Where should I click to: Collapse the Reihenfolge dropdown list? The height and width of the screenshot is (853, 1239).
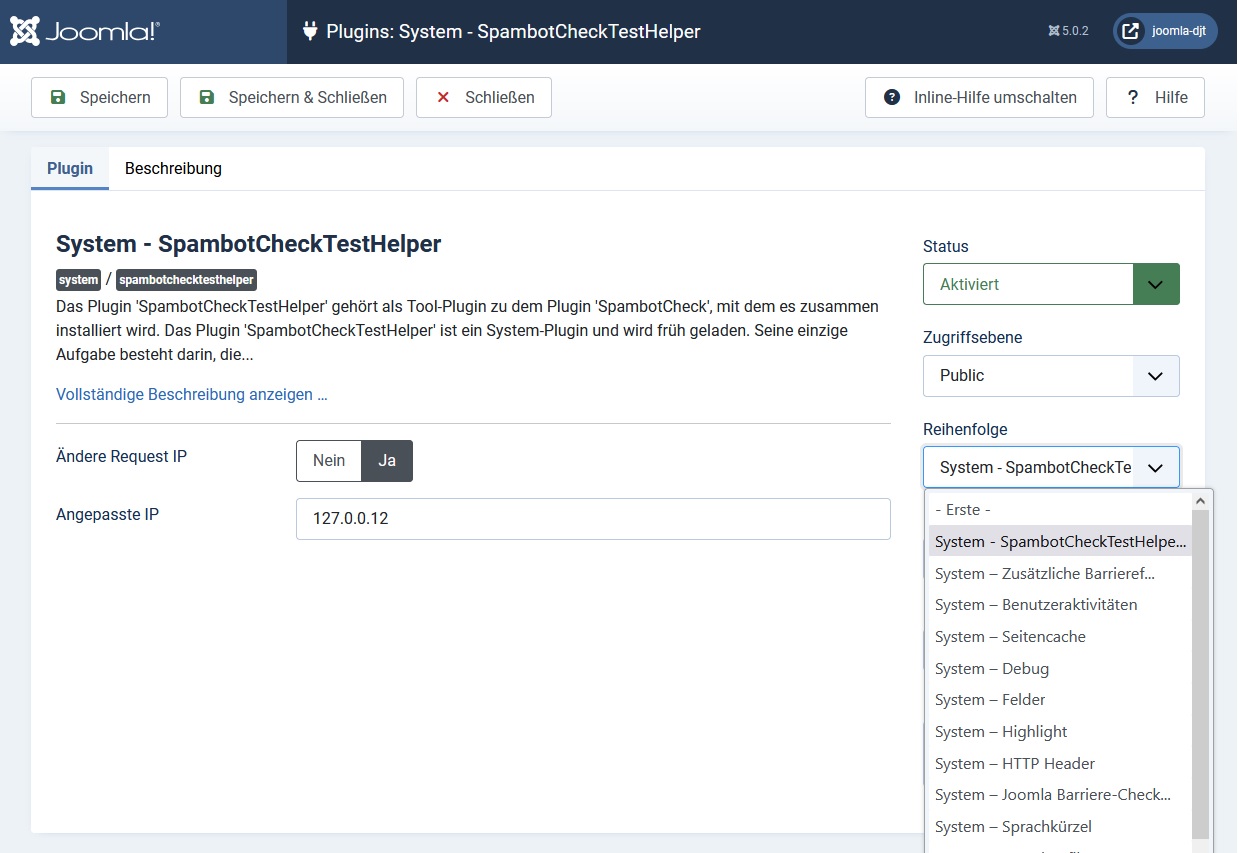(1155, 467)
